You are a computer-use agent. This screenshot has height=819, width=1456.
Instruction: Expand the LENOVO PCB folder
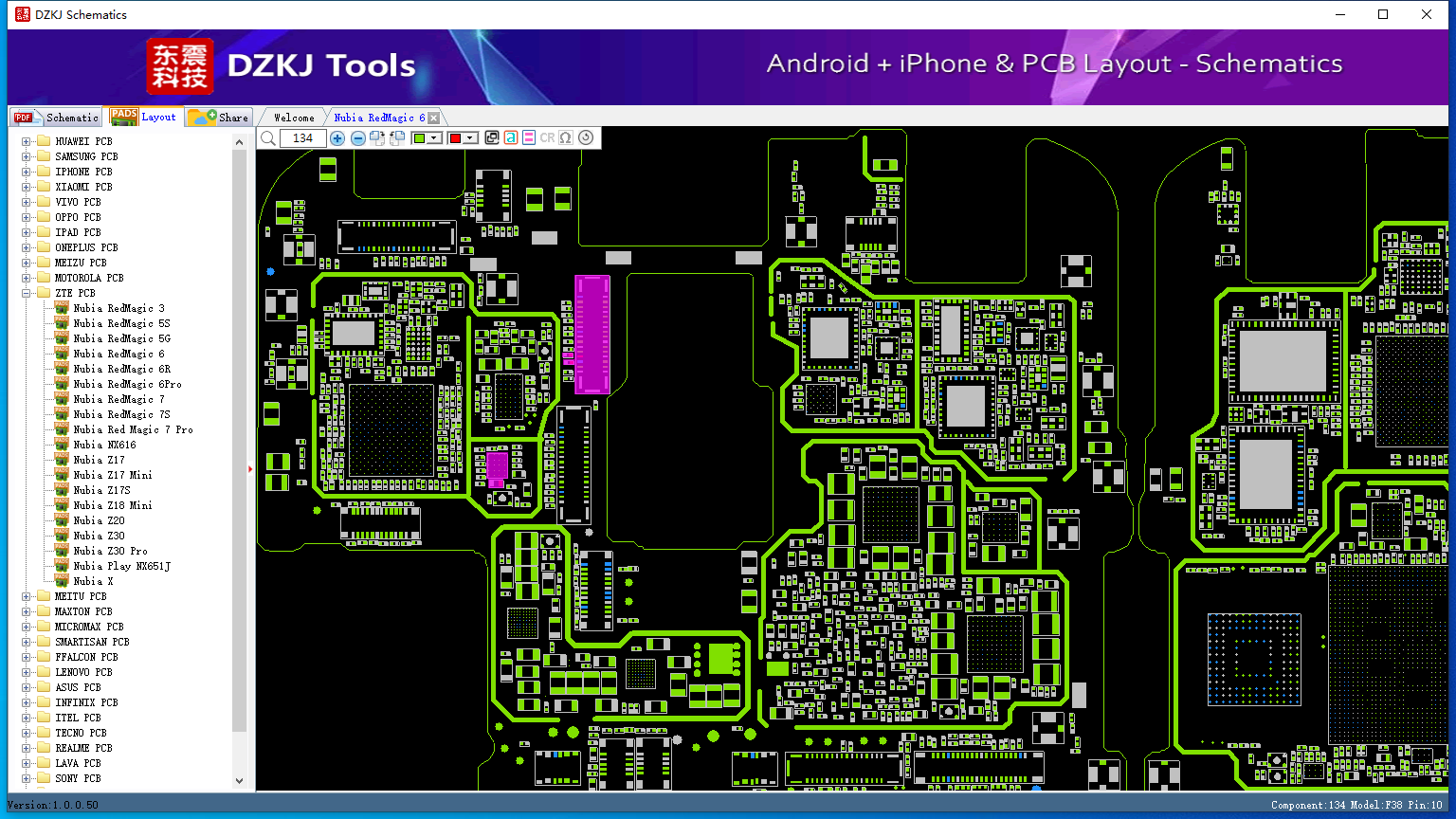click(x=27, y=672)
